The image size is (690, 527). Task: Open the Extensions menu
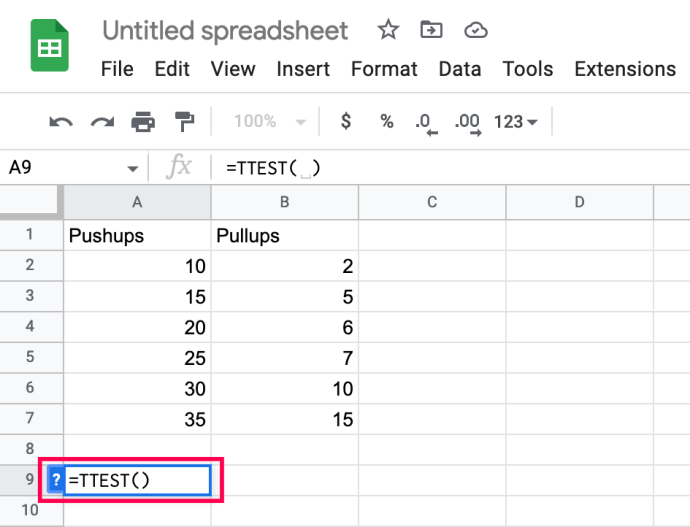[624, 69]
